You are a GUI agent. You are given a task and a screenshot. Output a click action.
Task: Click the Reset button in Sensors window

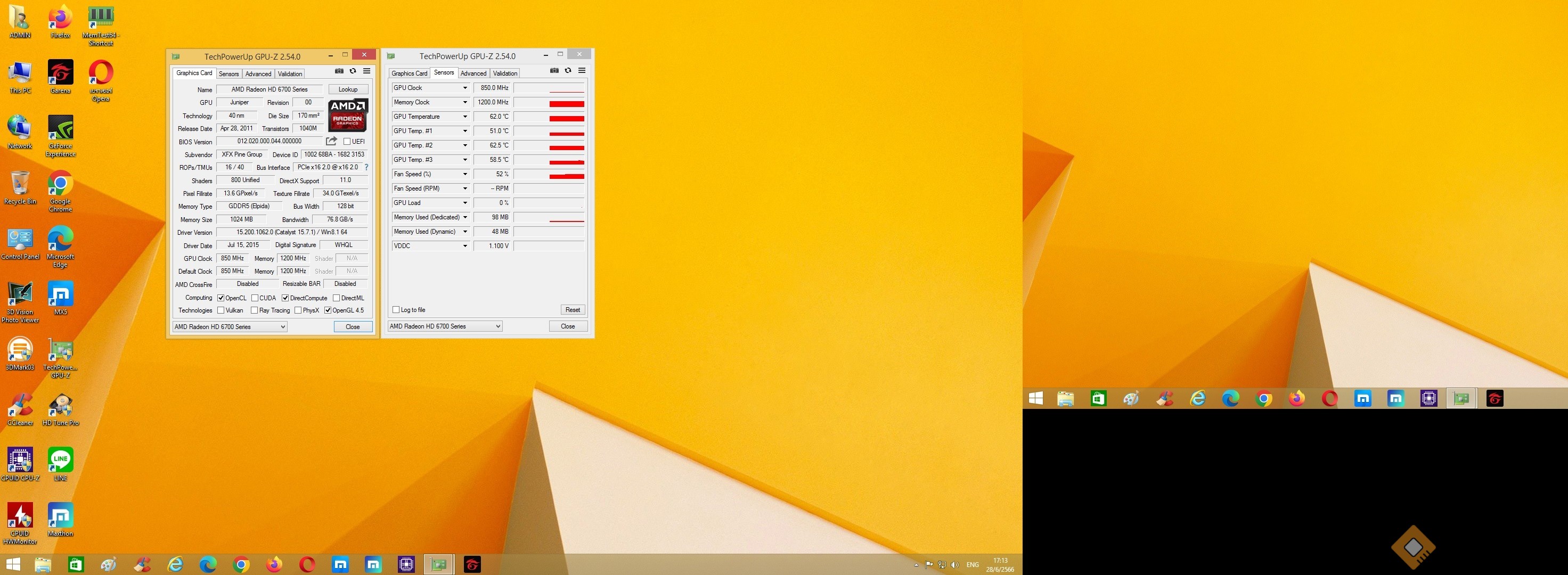click(x=572, y=310)
